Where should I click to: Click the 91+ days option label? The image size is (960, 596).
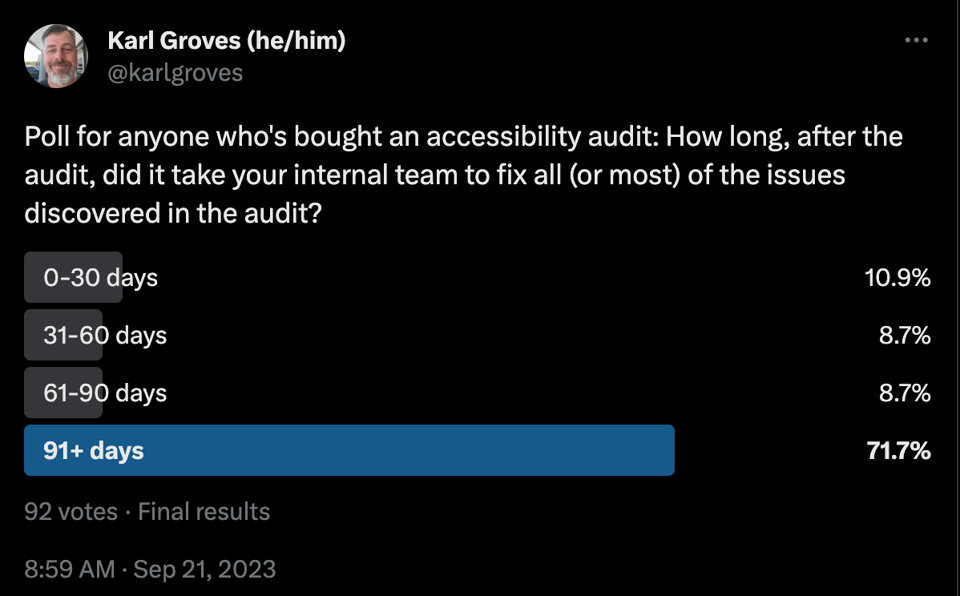click(93, 451)
